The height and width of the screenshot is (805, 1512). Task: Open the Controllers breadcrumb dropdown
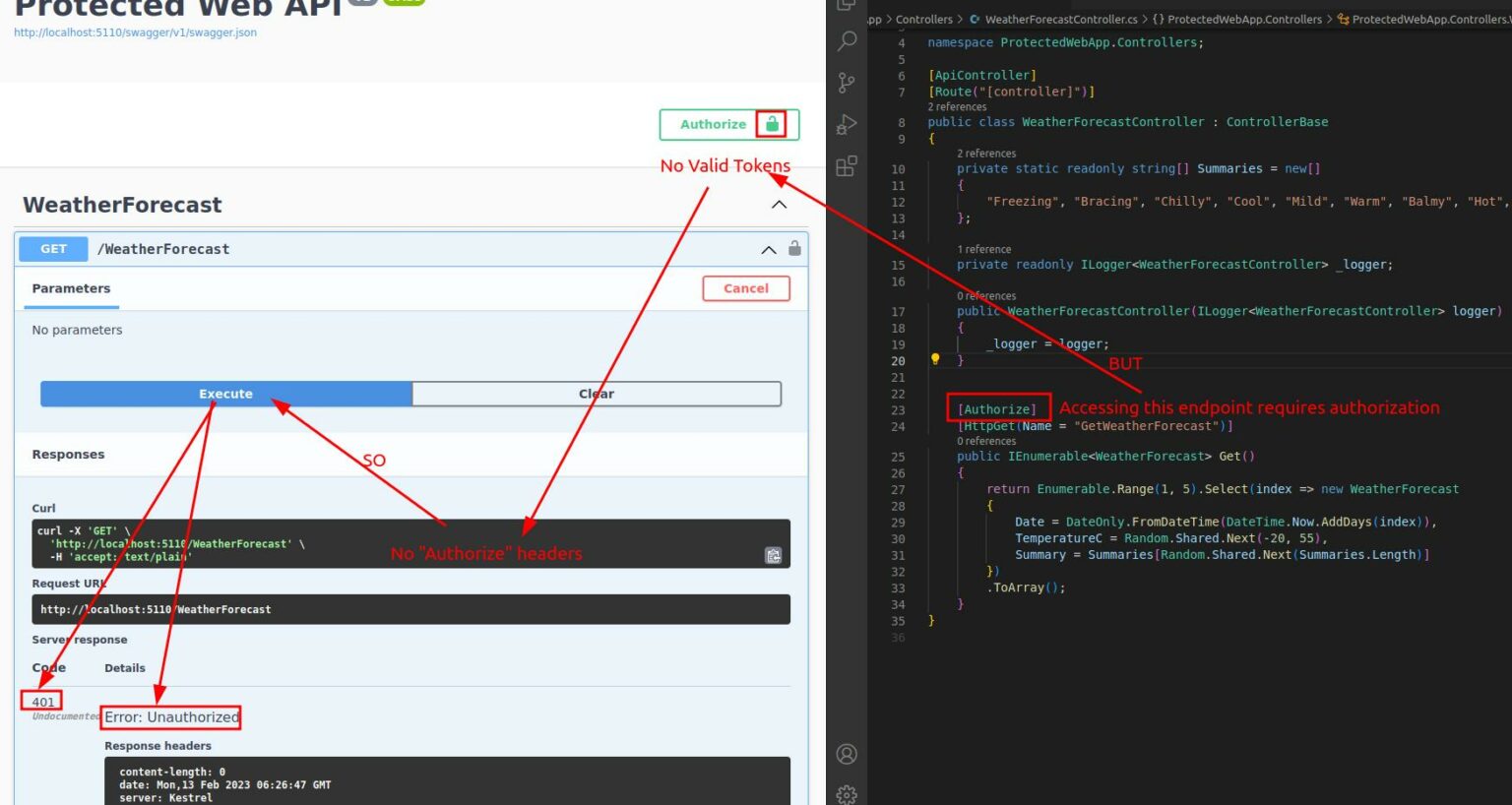[923, 19]
